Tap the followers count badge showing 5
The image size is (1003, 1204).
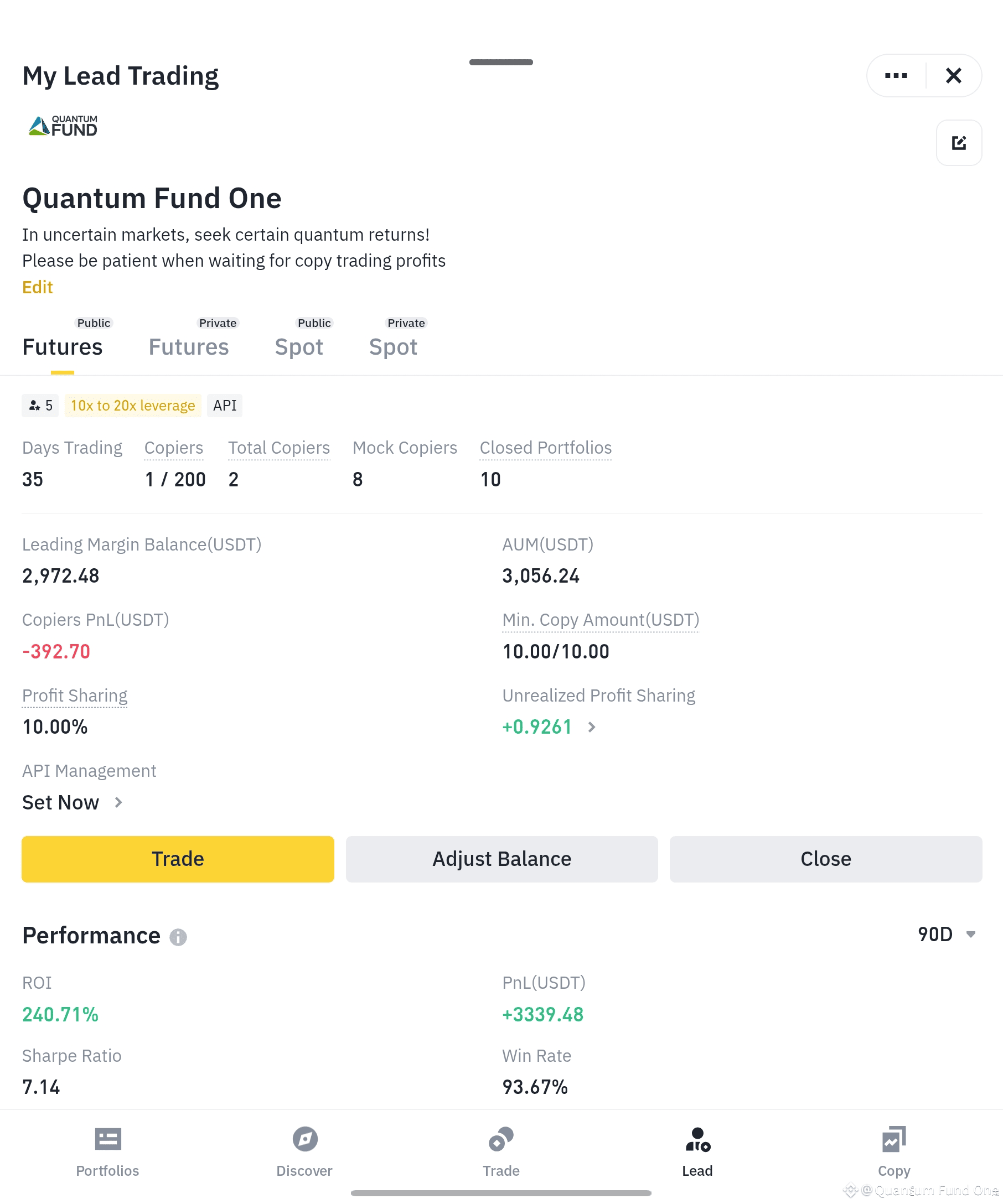pos(40,406)
